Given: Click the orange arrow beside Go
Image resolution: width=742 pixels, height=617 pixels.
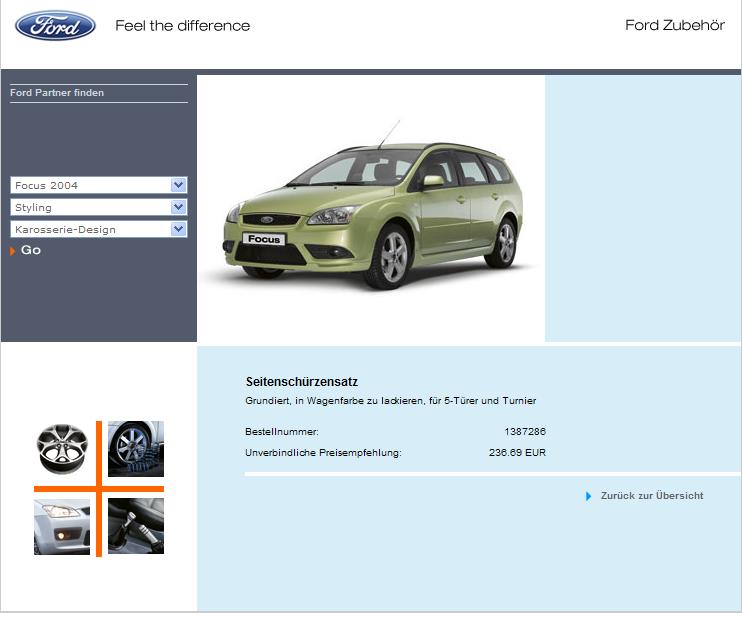Looking at the screenshot, I should 13,251.
